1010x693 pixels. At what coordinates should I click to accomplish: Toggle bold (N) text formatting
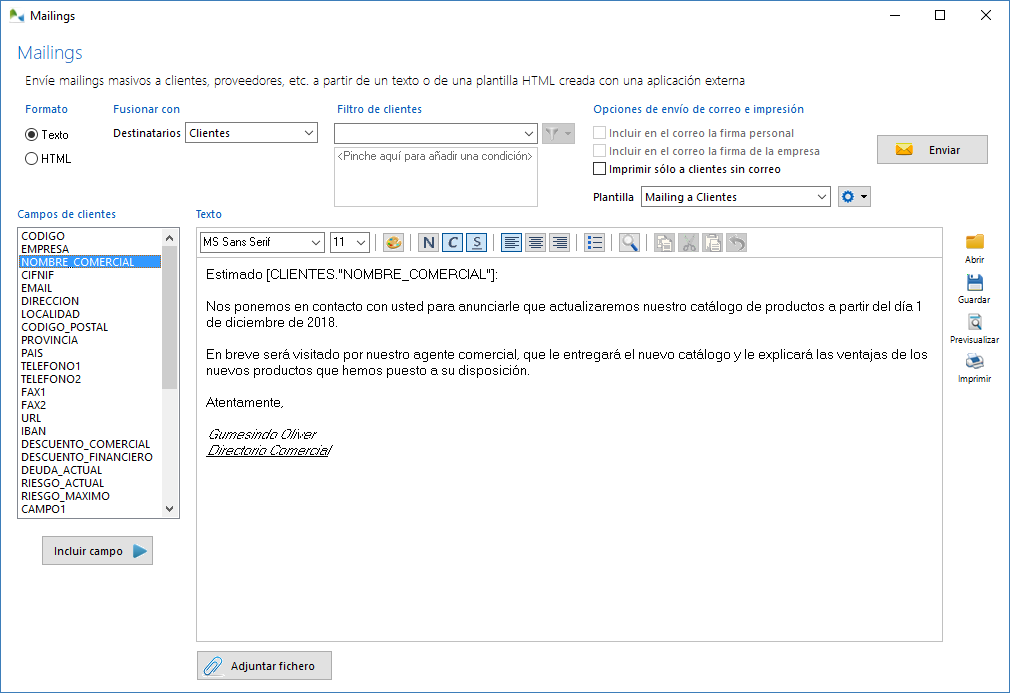click(428, 243)
